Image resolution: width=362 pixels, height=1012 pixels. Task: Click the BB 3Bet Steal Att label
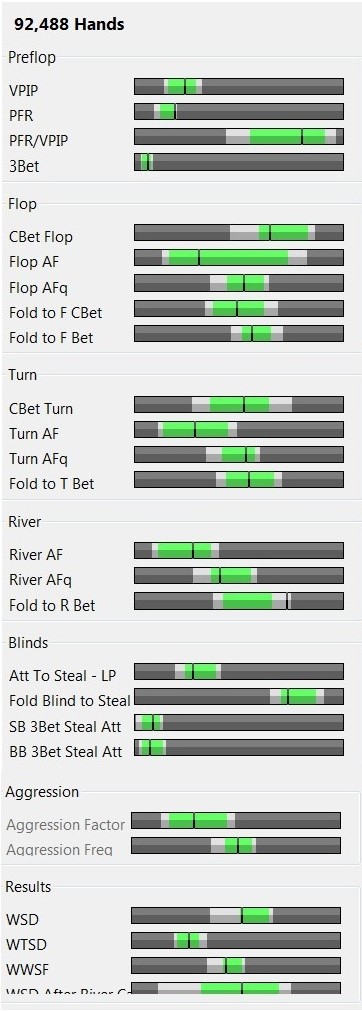[x=65, y=752]
